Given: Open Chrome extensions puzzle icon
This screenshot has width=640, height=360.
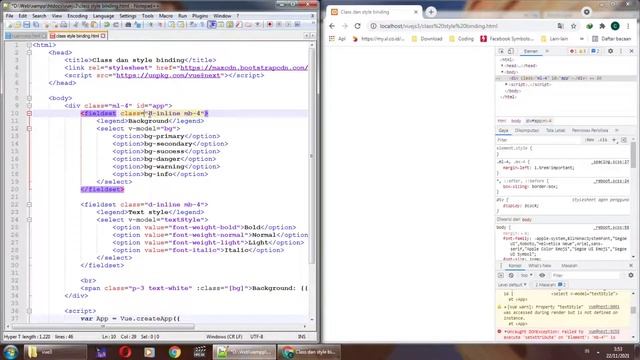Looking at the screenshot, I should click(602, 26).
